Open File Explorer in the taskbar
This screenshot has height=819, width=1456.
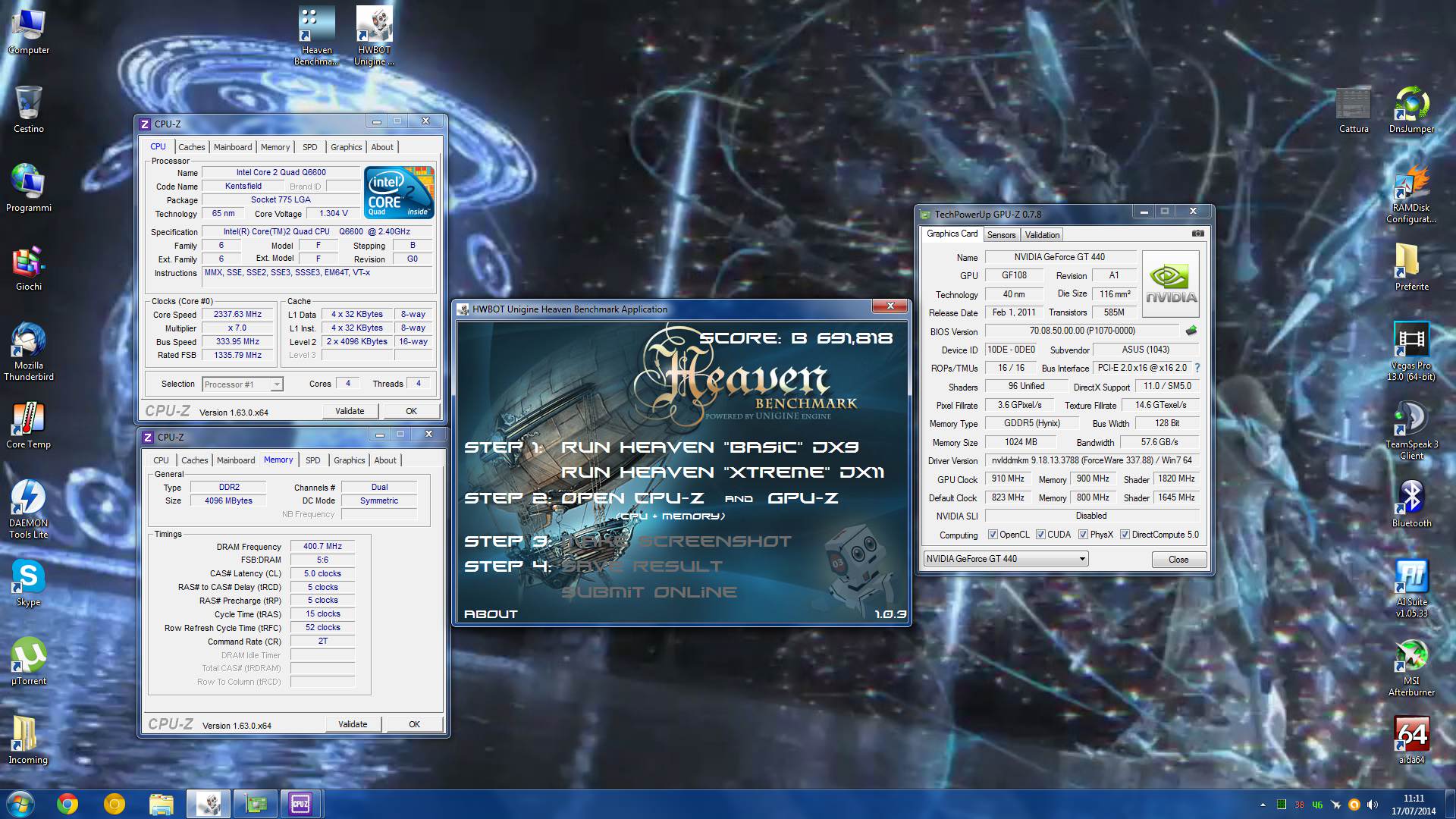pos(161,804)
